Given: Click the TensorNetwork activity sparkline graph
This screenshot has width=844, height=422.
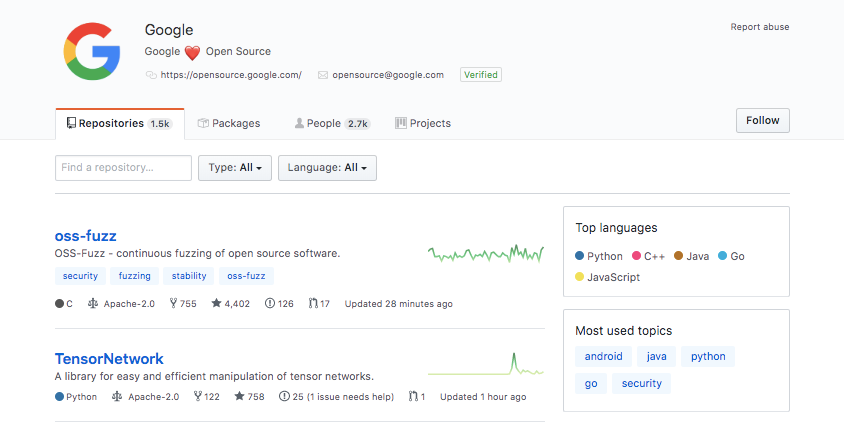Looking at the screenshot, I should (x=486, y=364).
